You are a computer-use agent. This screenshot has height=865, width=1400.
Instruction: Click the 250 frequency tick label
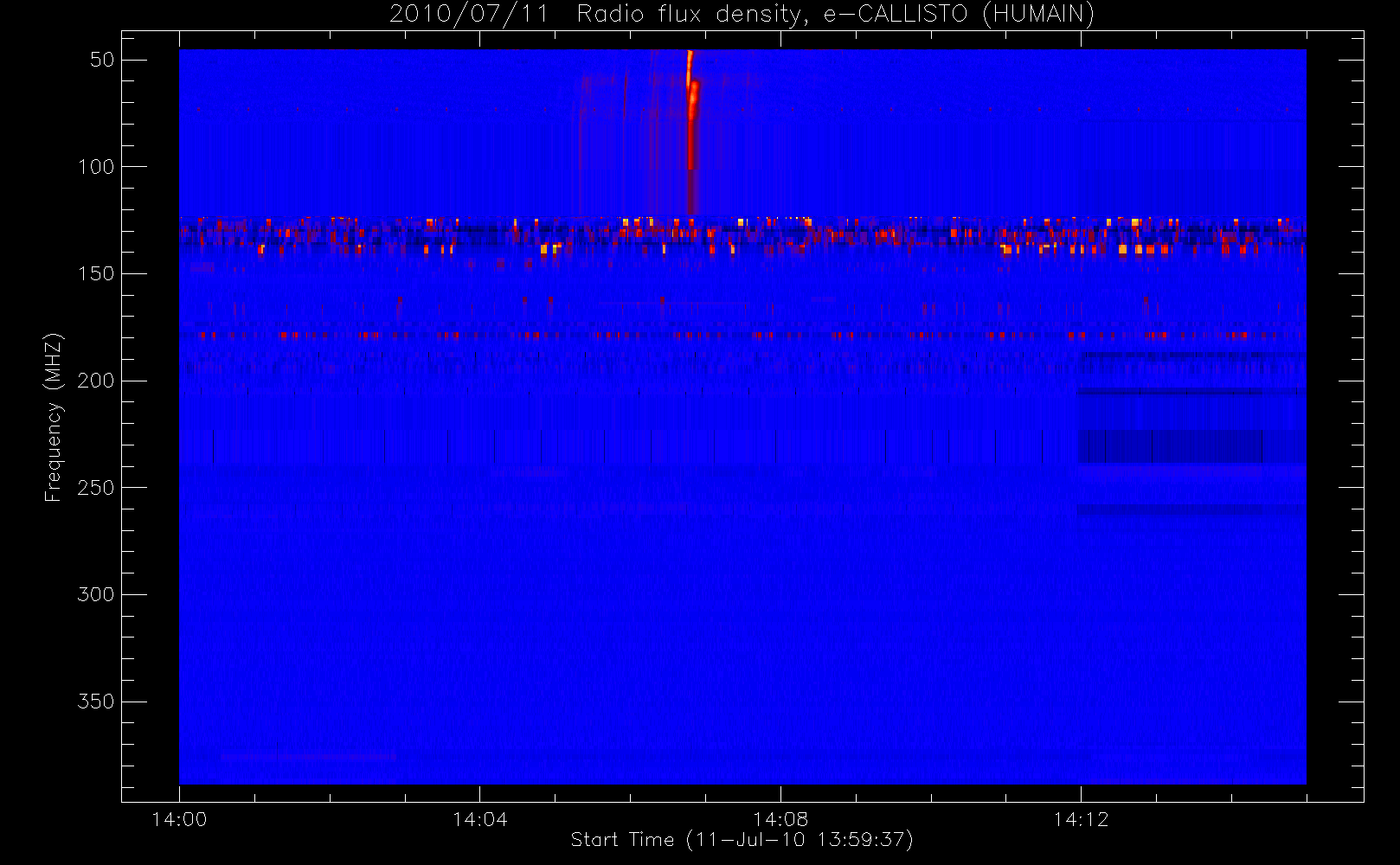pos(96,488)
